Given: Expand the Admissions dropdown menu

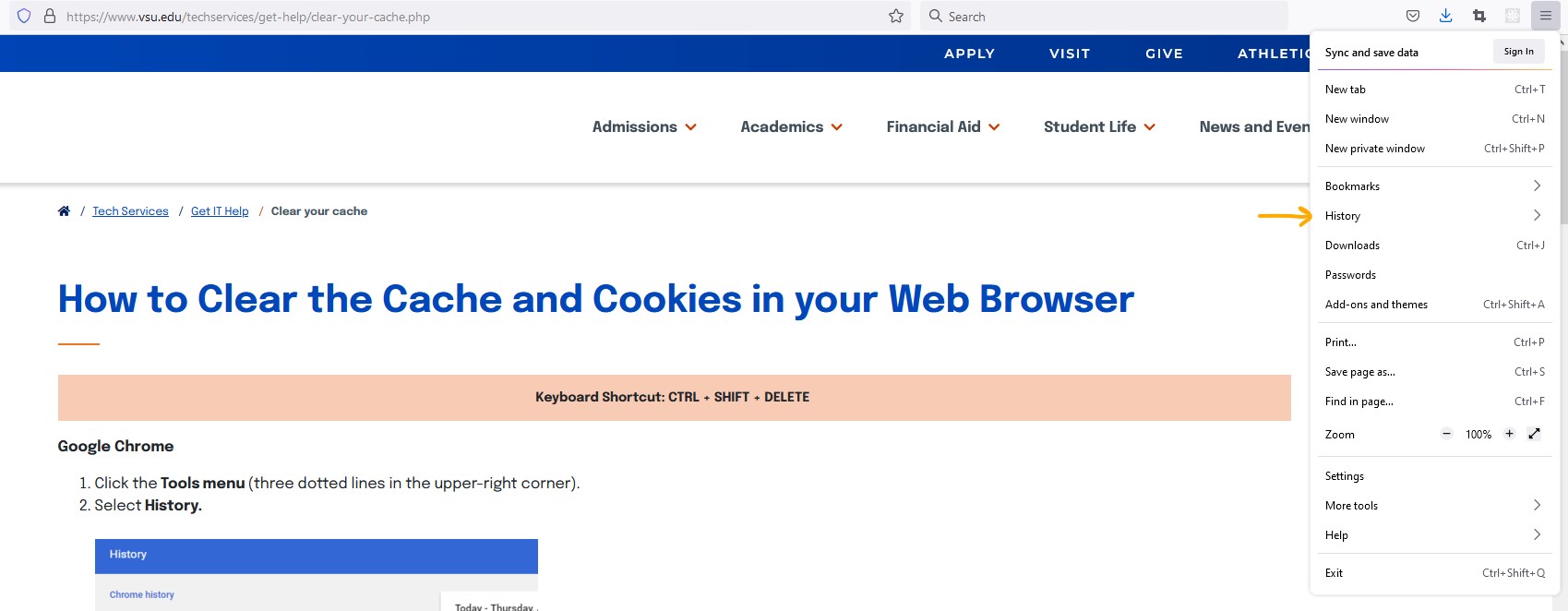Looking at the screenshot, I should click(644, 126).
